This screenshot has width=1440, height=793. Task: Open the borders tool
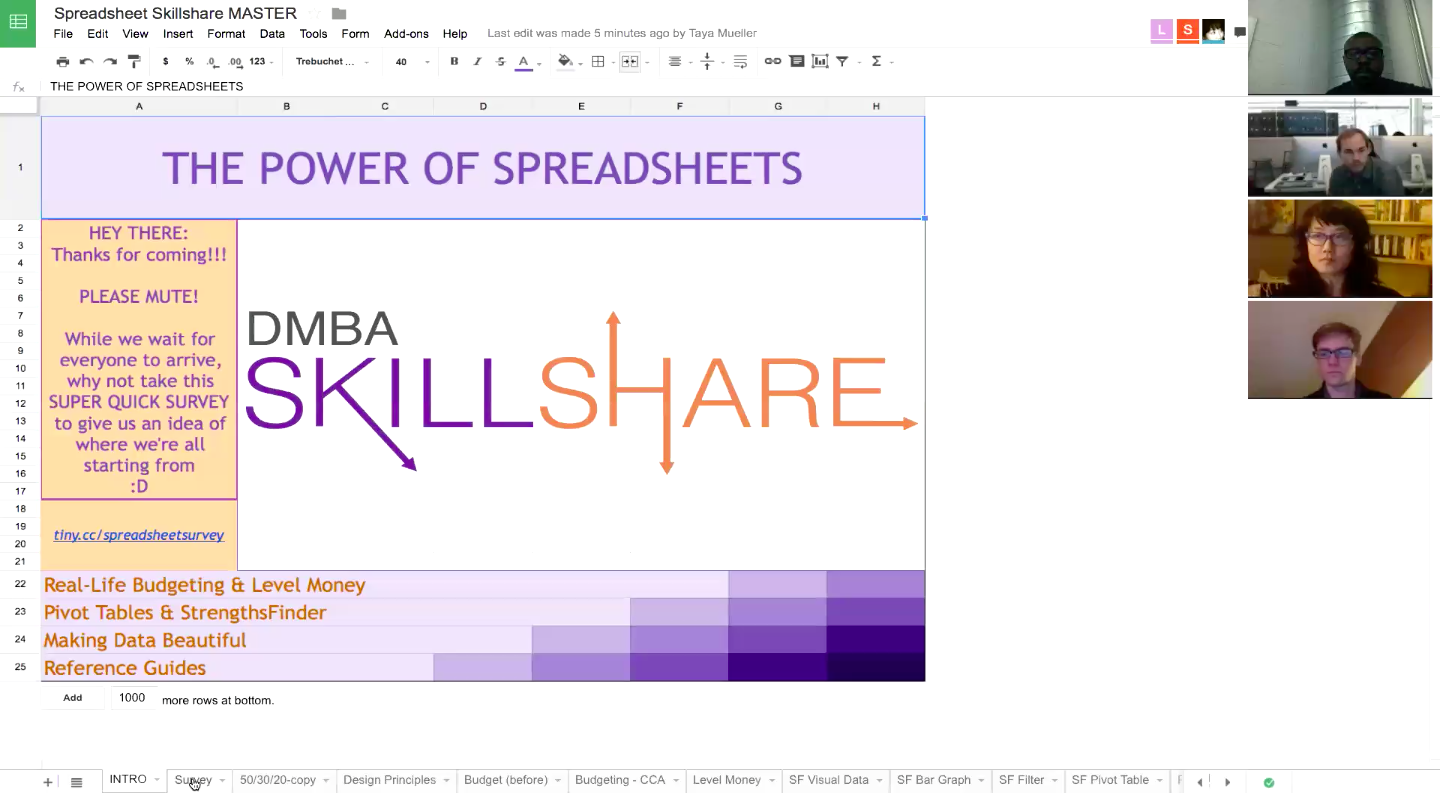click(x=598, y=62)
